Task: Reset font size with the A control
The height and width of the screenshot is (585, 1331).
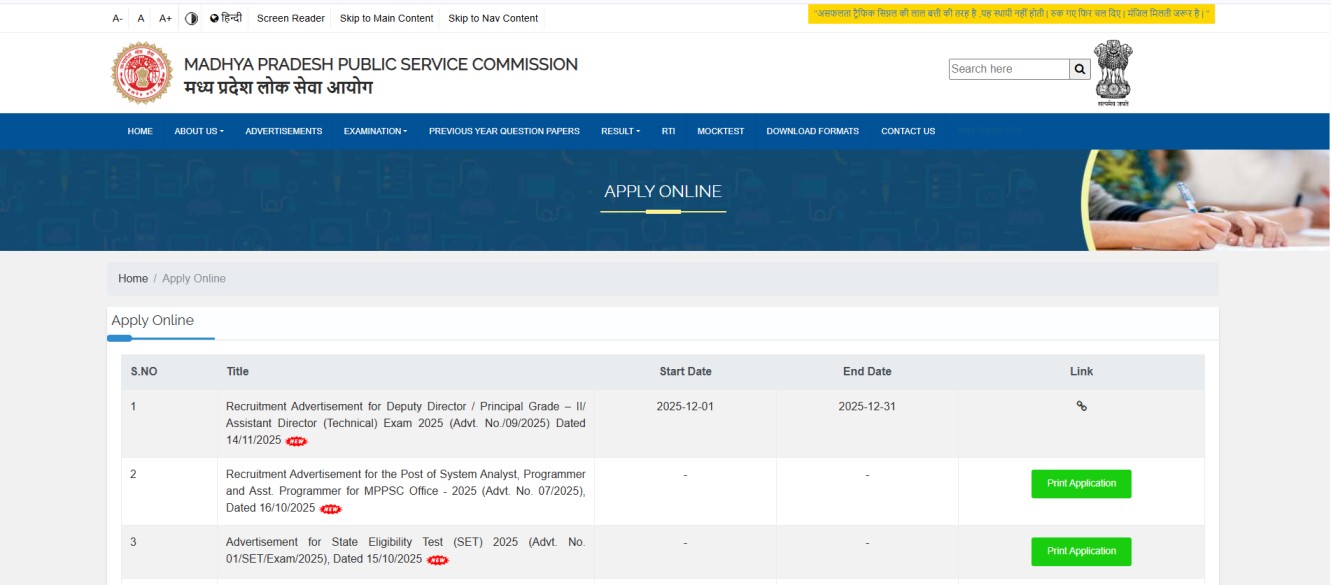Action: [x=141, y=18]
